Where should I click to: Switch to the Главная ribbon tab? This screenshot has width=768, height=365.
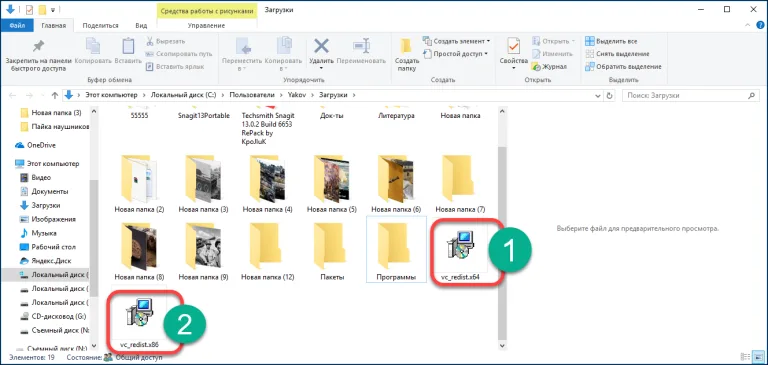53,25
